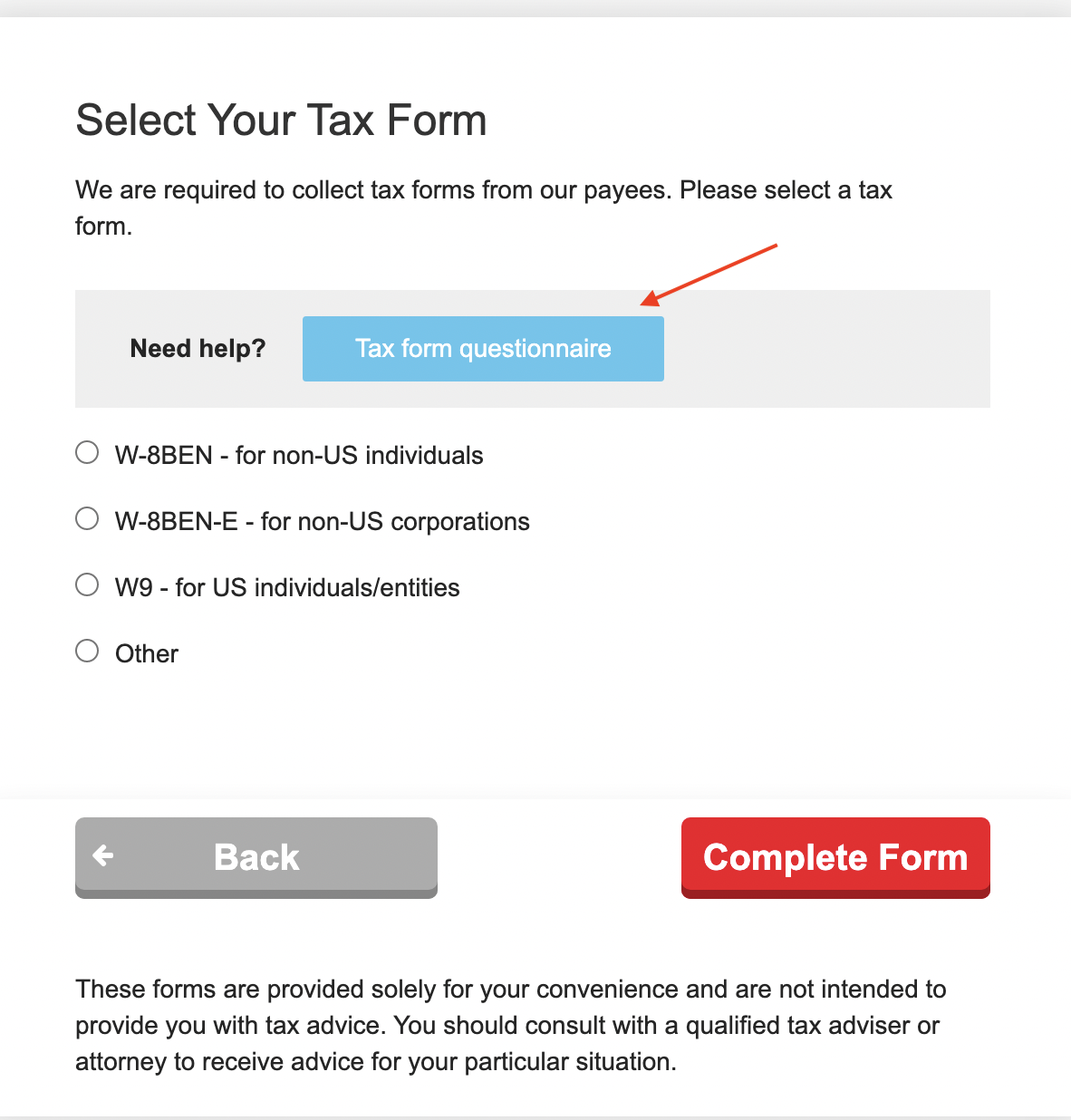This screenshot has height=1120, width=1071.
Task: Select the W-8BEN radio button
Action: coord(87,452)
